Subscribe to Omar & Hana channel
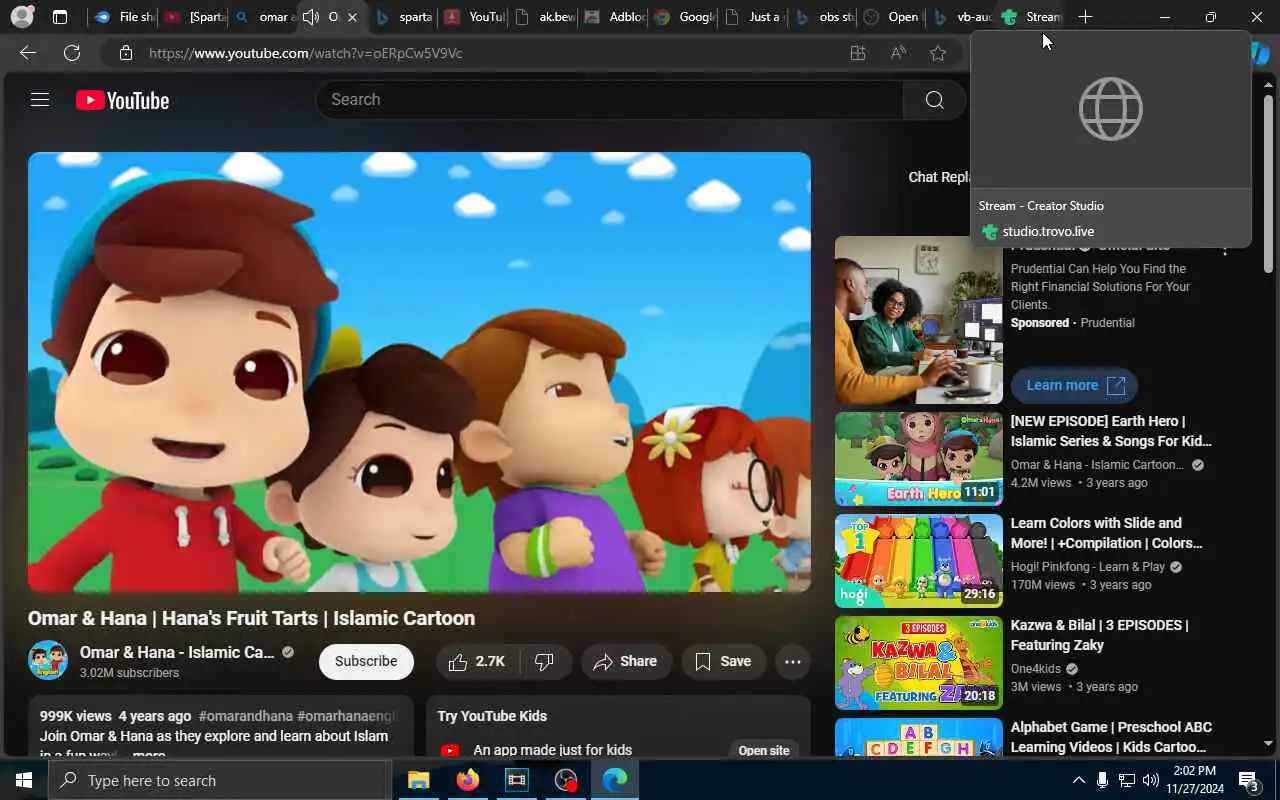1280x800 pixels. coord(366,662)
